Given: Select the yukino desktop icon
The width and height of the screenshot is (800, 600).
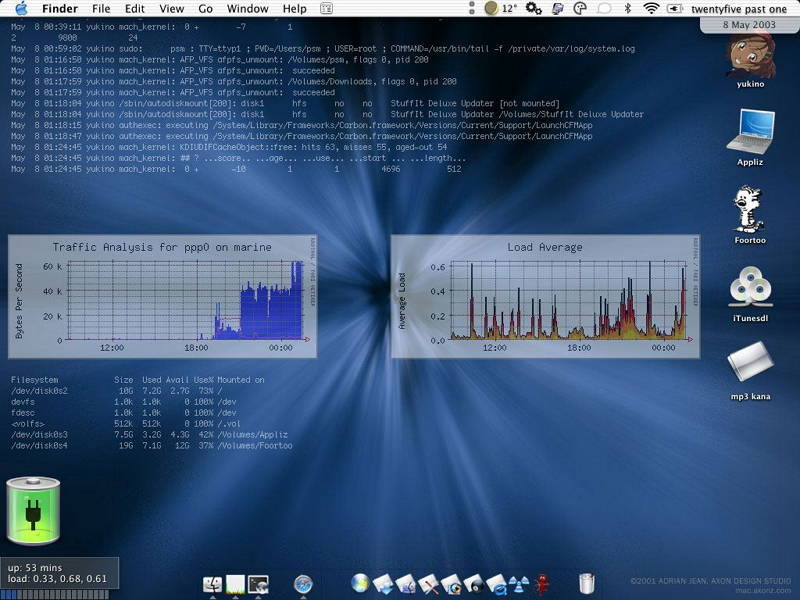Looking at the screenshot, I should [750, 60].
